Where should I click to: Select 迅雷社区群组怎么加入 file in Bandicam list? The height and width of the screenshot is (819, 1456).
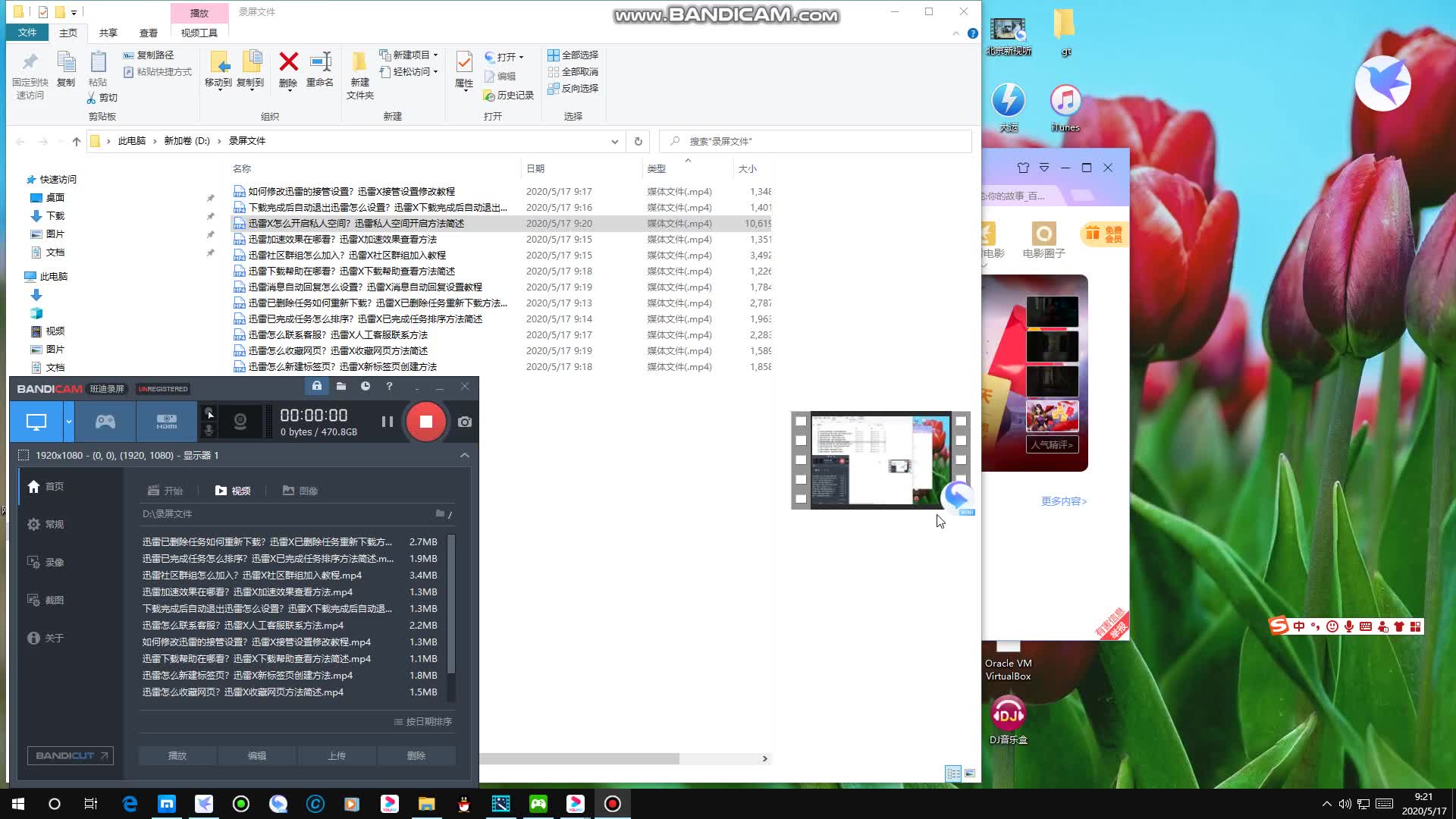290,576
